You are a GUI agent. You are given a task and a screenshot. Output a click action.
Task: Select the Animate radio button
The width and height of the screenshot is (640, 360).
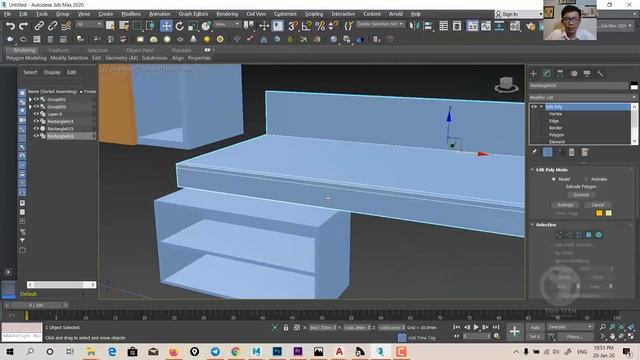tap(586, 179)
